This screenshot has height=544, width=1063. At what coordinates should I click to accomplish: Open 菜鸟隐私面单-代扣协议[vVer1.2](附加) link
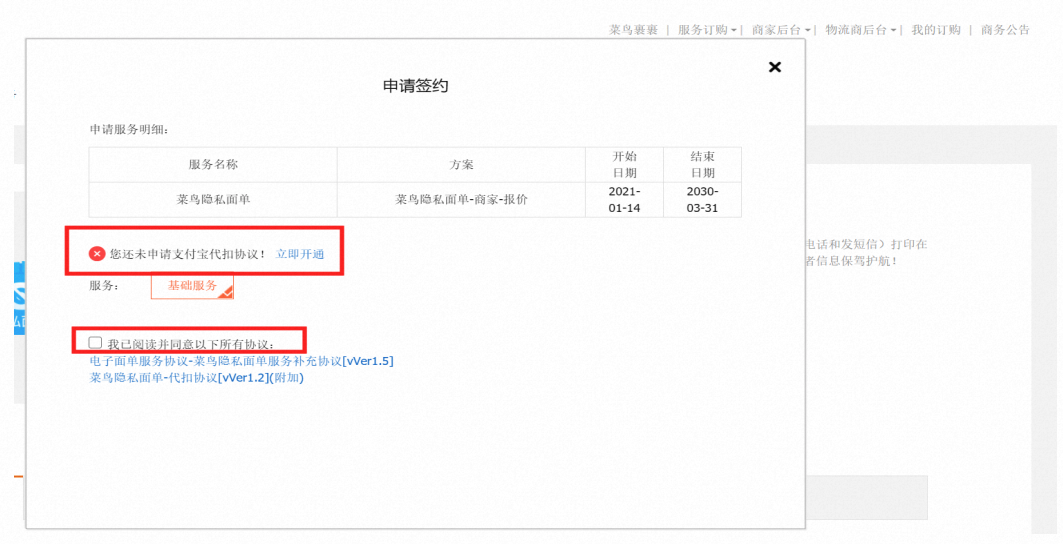pyautogui.click(x=197, y=378)
